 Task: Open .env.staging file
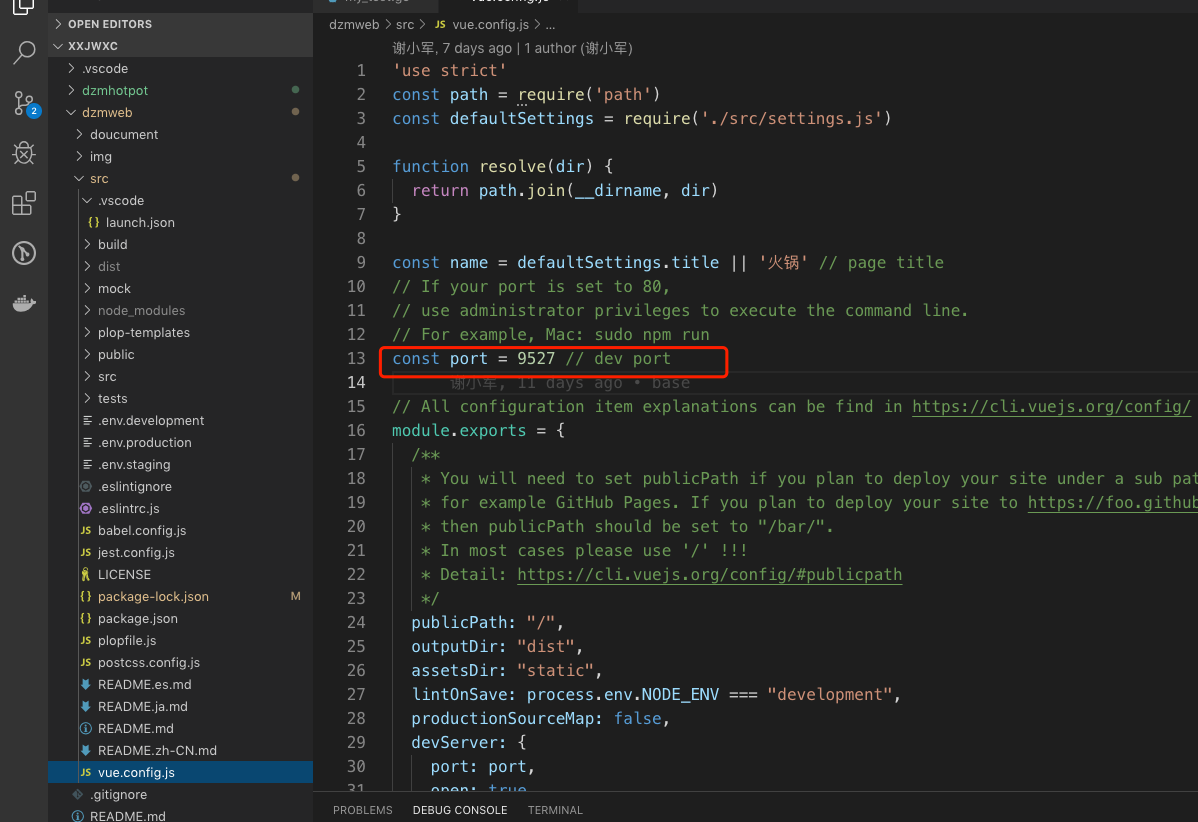tap(180, 464)
